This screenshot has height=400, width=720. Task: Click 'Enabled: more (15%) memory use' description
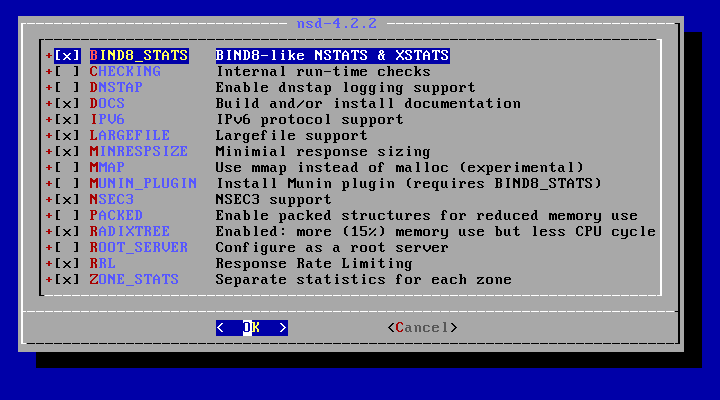(436, 231)
